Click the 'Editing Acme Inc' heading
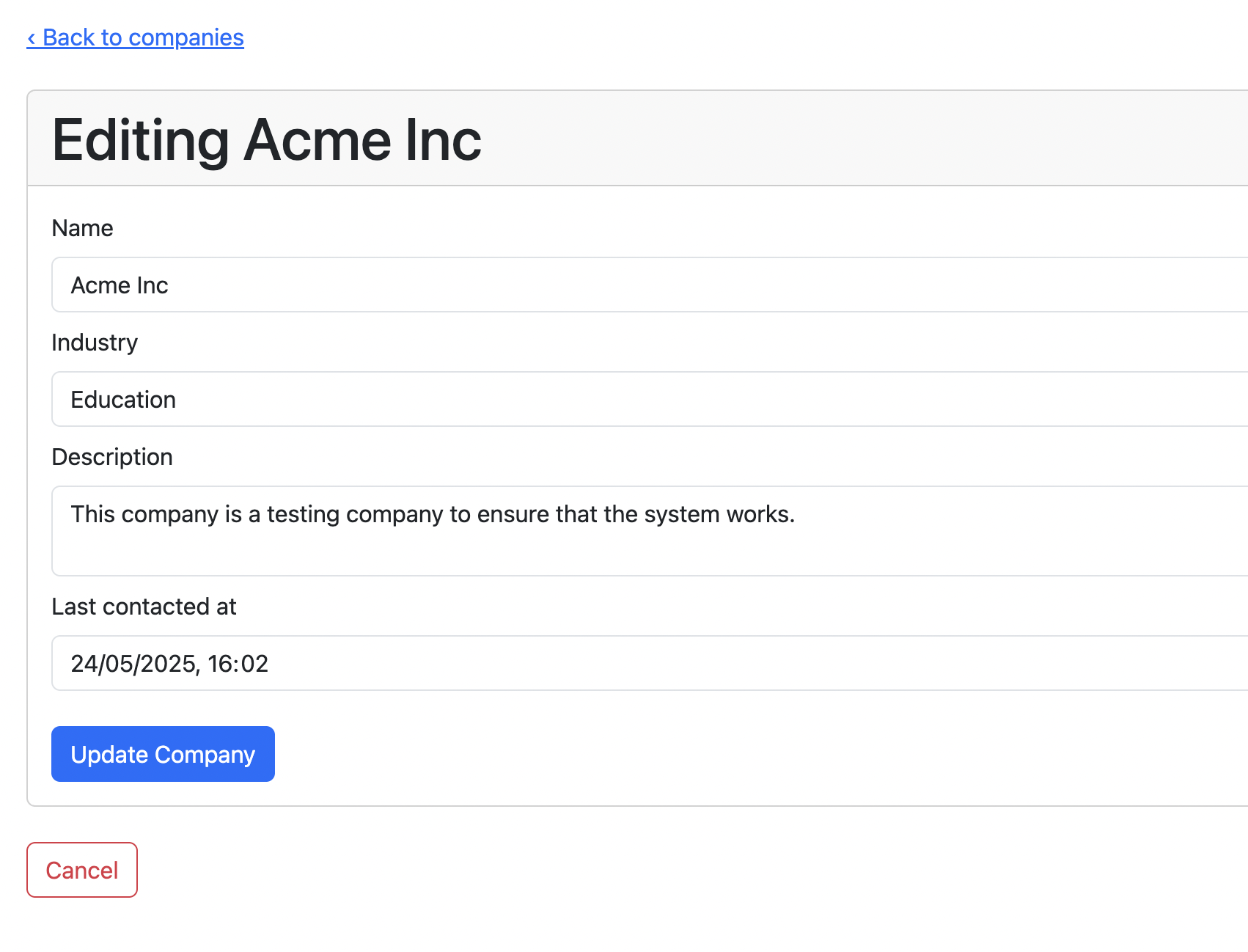The height and width of the screenshot is (952, 1248). (x=265, y=139)
